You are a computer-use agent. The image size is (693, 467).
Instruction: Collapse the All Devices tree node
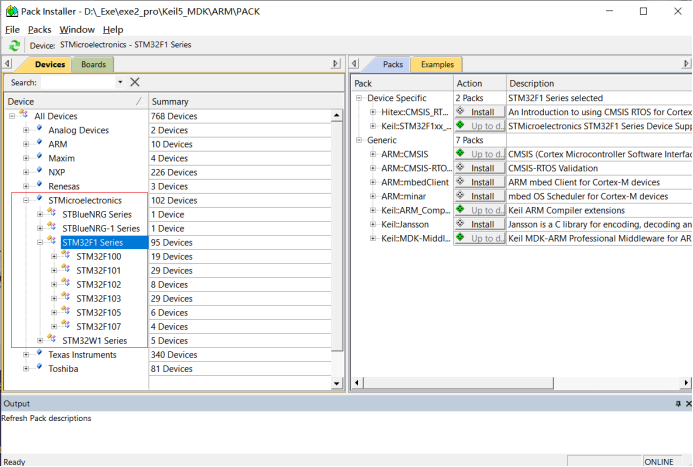[12, 116]
